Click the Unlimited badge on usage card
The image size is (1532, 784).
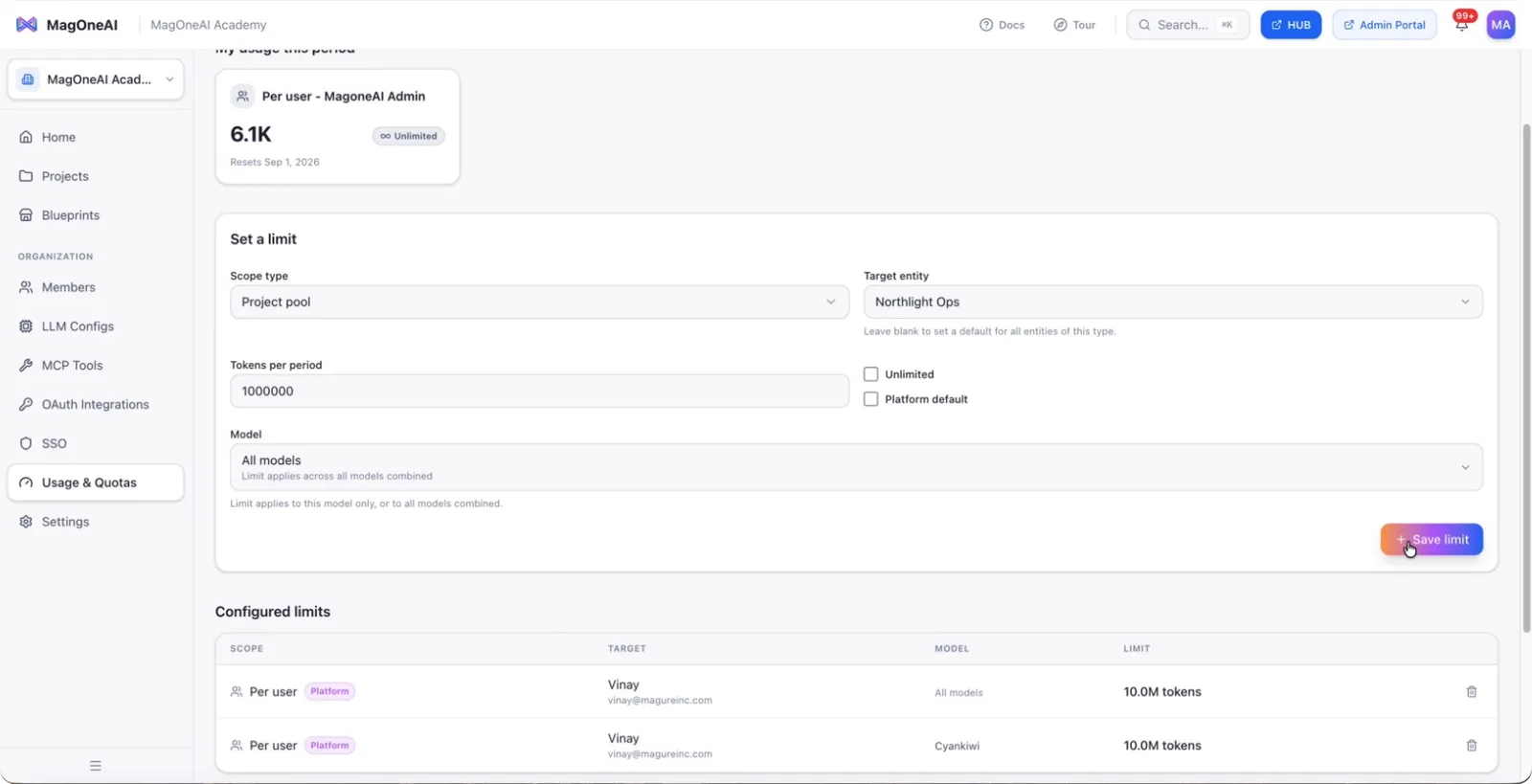[409, 136]
